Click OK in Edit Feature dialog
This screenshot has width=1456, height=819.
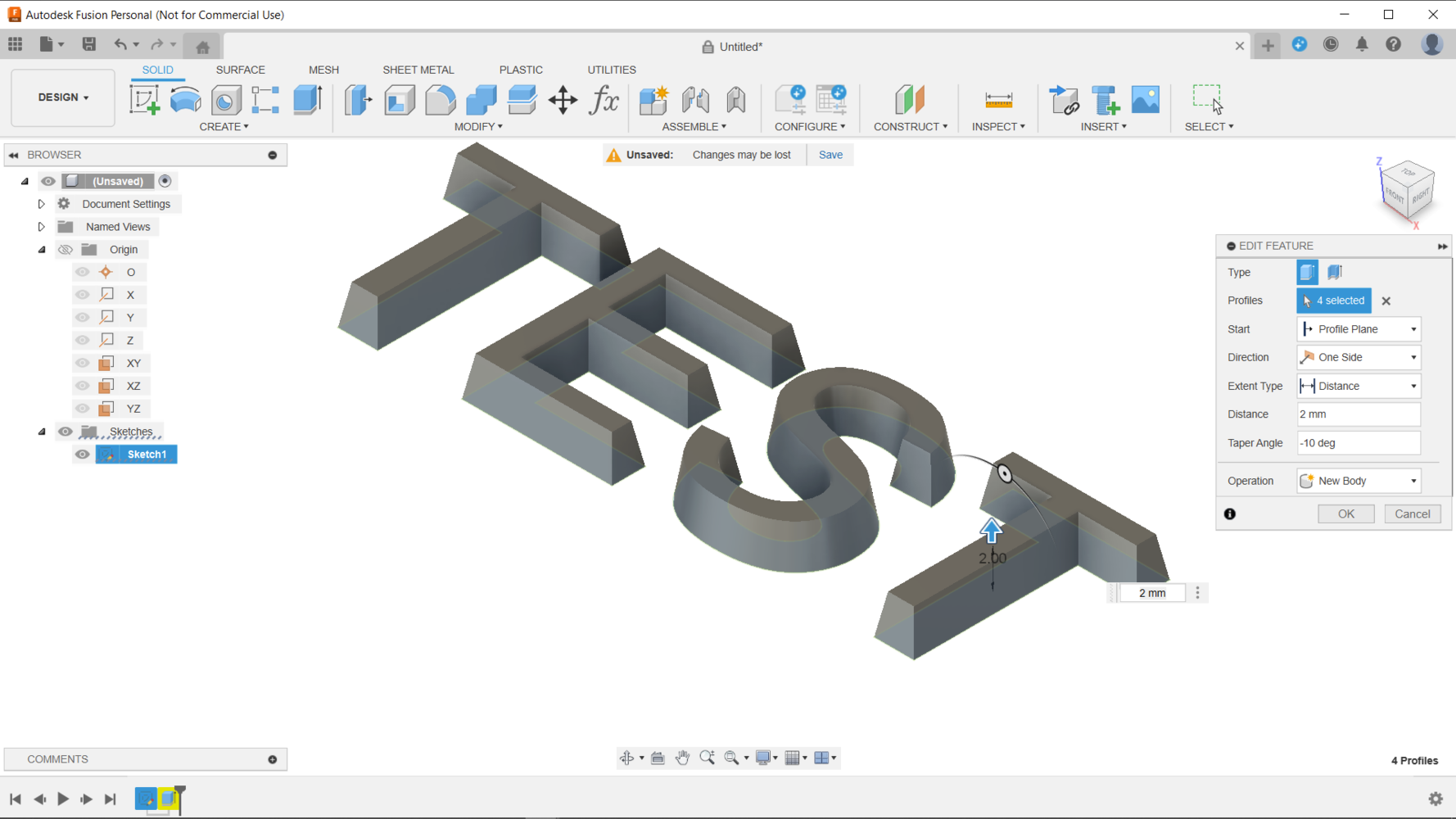point(1345,514)
